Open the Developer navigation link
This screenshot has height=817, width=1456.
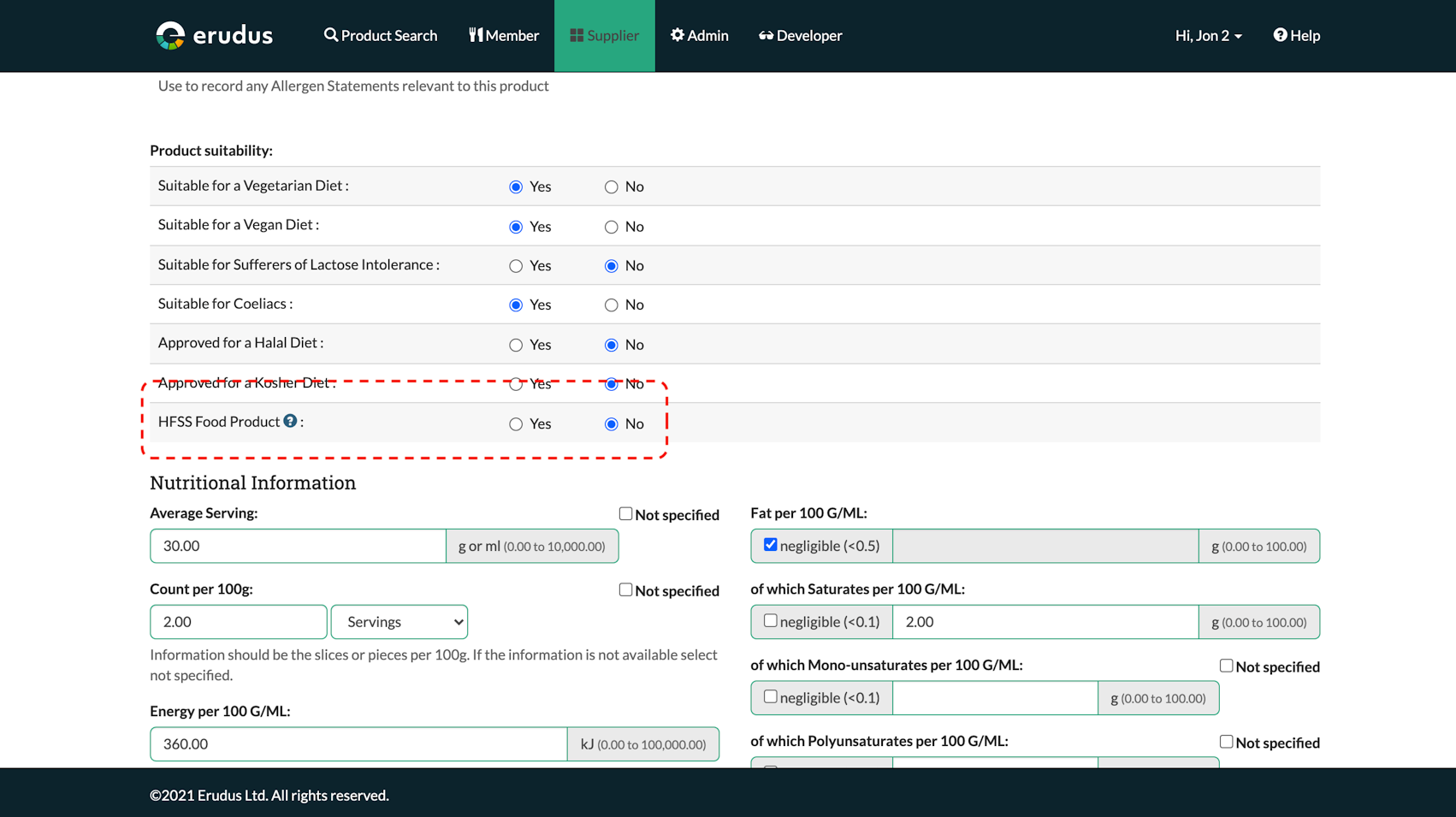click(x=800, y=36)
